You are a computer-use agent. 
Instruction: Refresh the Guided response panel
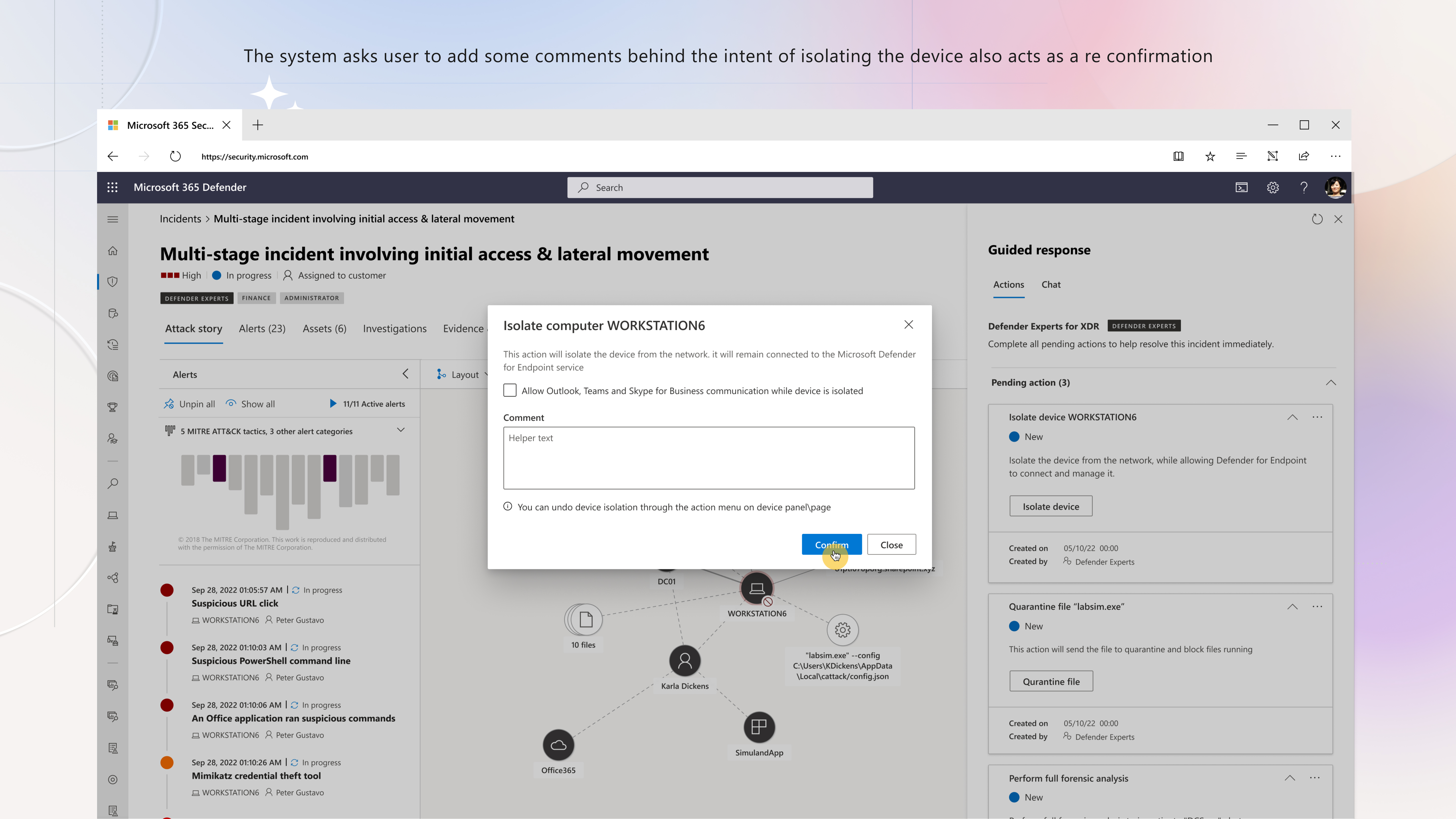(1317, 219)
